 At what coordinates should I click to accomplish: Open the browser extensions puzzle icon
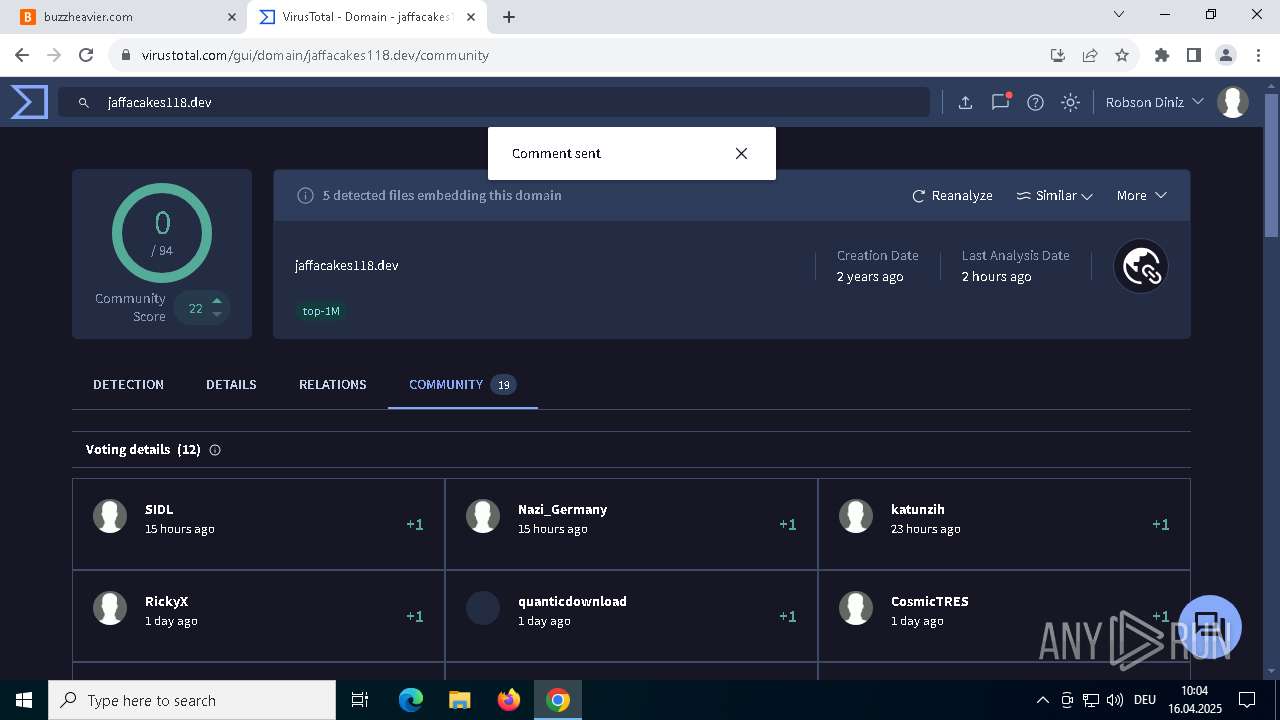(1162, 55)
